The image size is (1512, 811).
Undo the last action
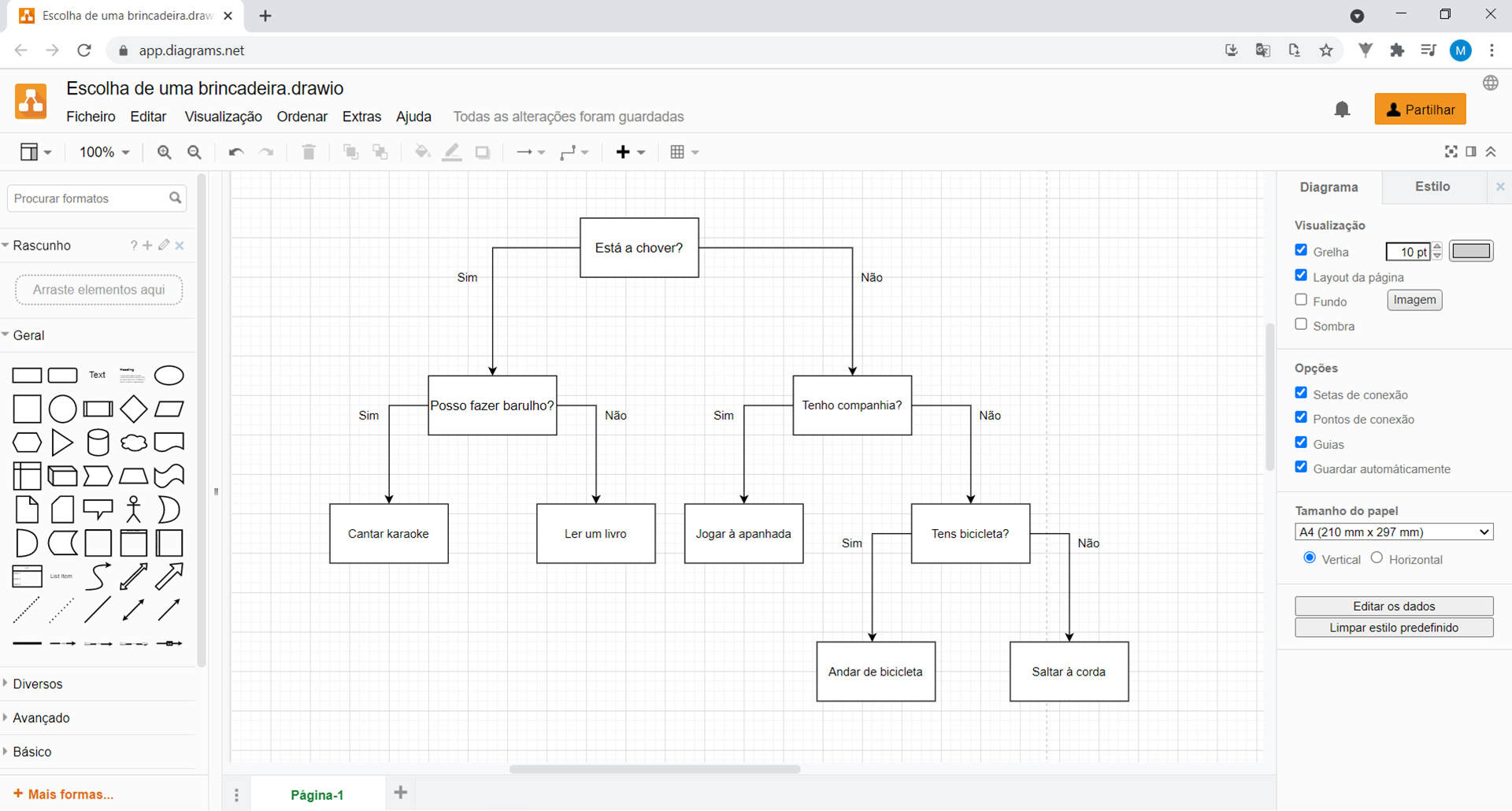point(235,153)
